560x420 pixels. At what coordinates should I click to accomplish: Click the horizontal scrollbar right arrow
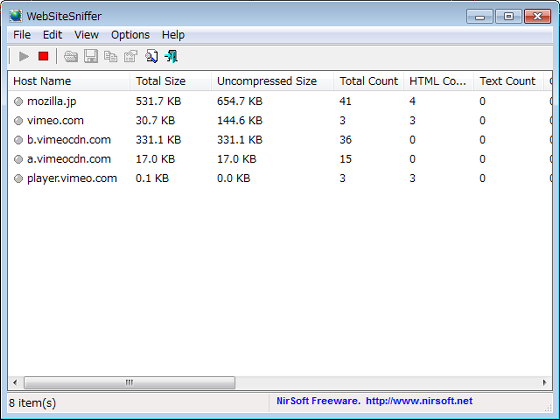point(544,382)
